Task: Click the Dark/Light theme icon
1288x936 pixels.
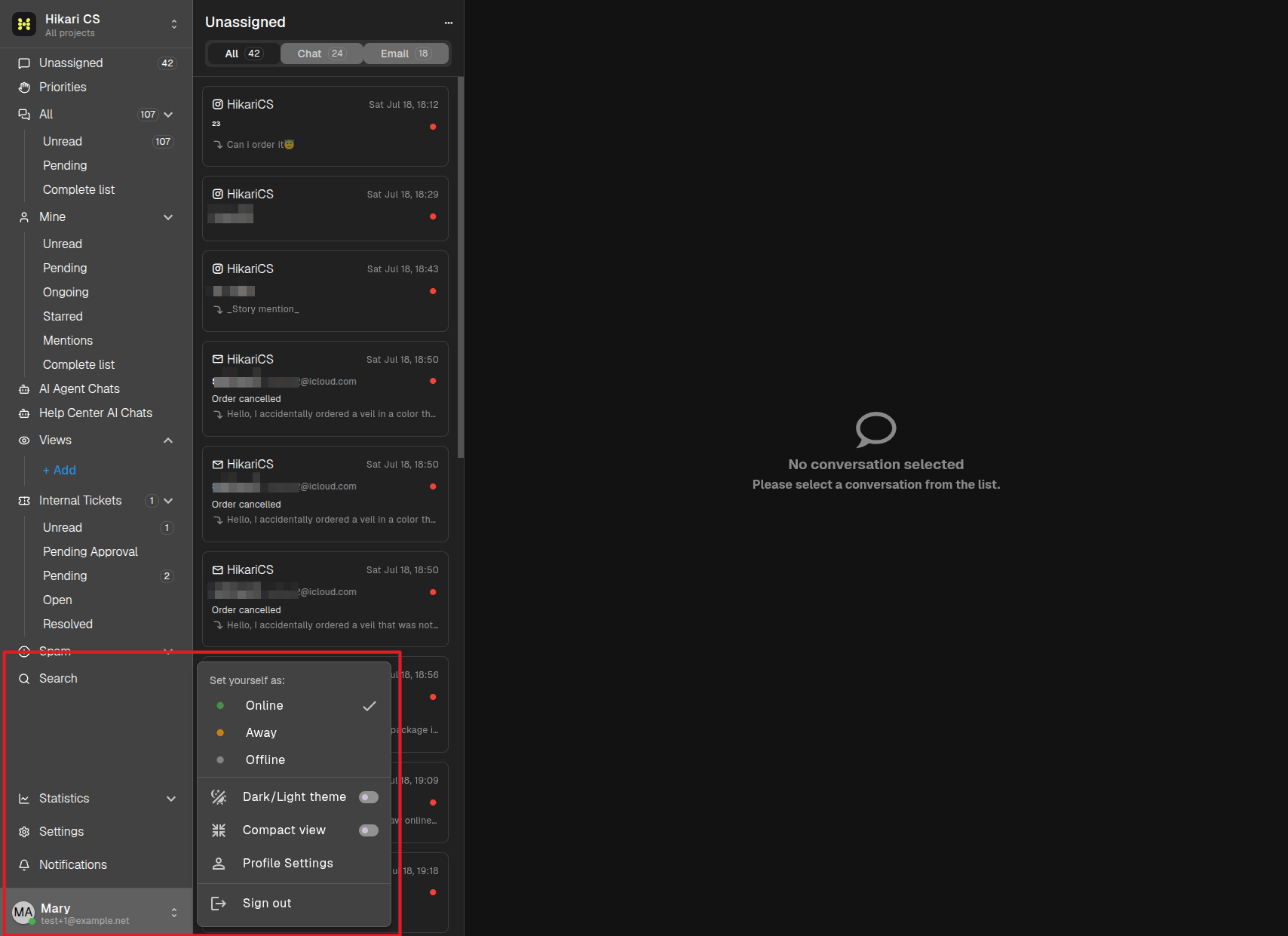Action: tap(219, 797)
